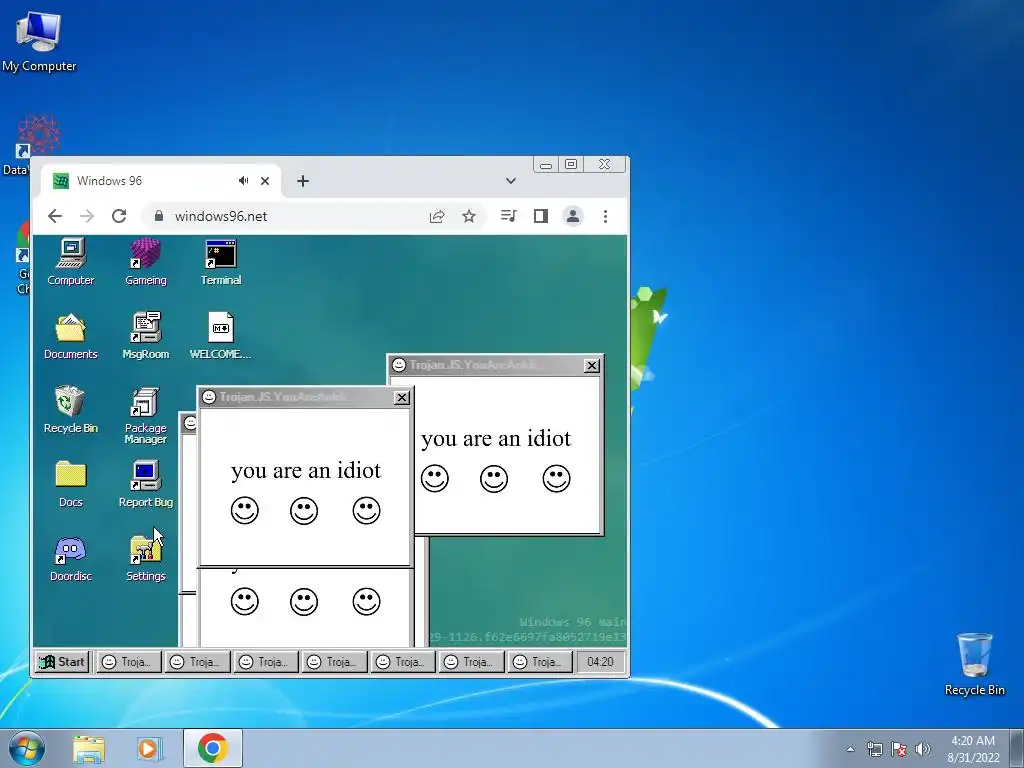Open the Windows 7 Start orb
Image resolution: width=1024 pixels, height=768 pixels.
(x=27, y=748)
